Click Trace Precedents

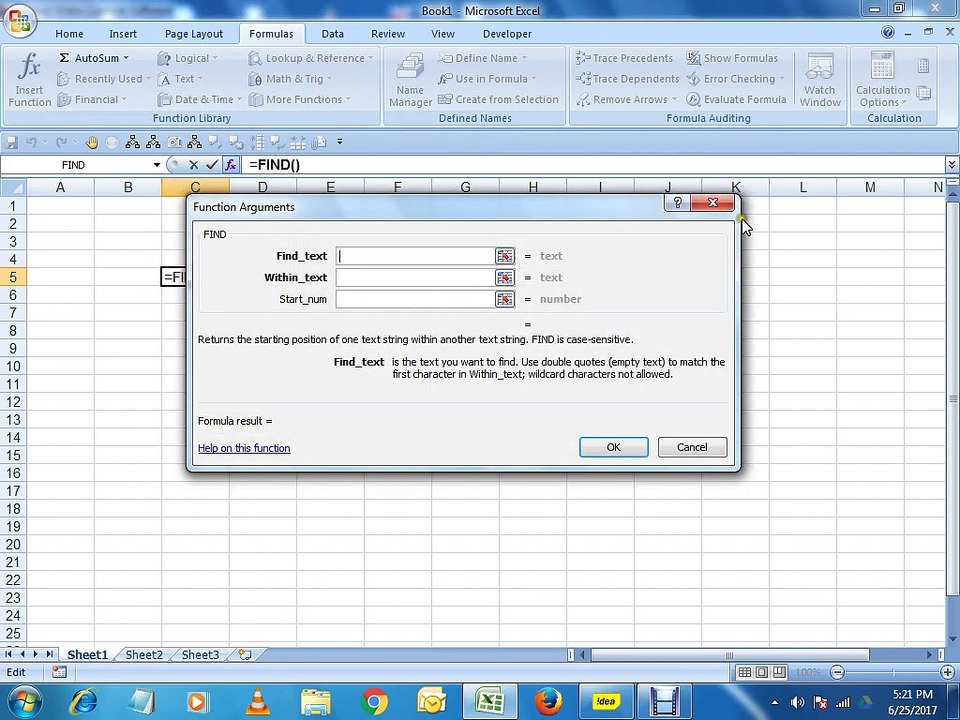624,58
